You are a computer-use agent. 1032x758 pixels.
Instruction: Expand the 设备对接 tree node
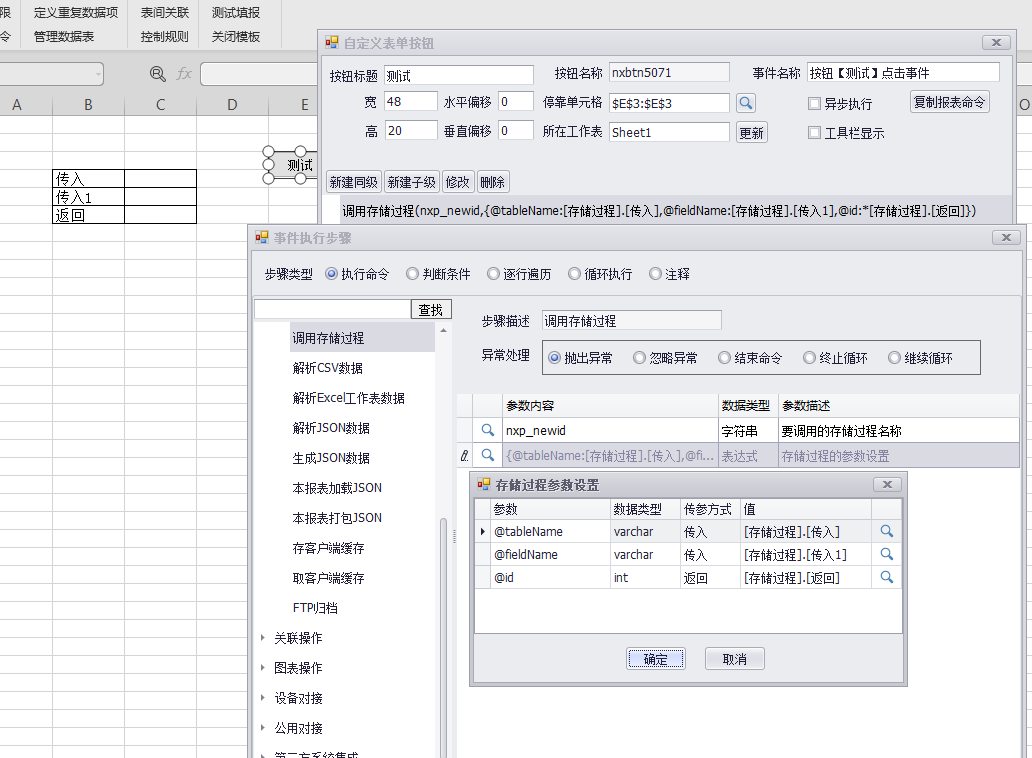(x=263, y=698)
